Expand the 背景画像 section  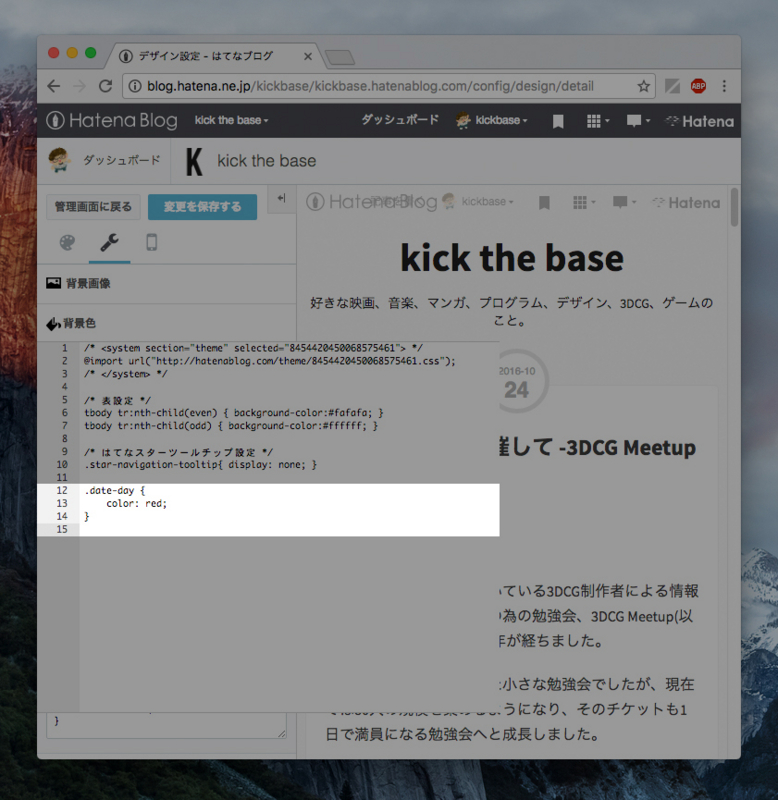(x=166, y=283)
